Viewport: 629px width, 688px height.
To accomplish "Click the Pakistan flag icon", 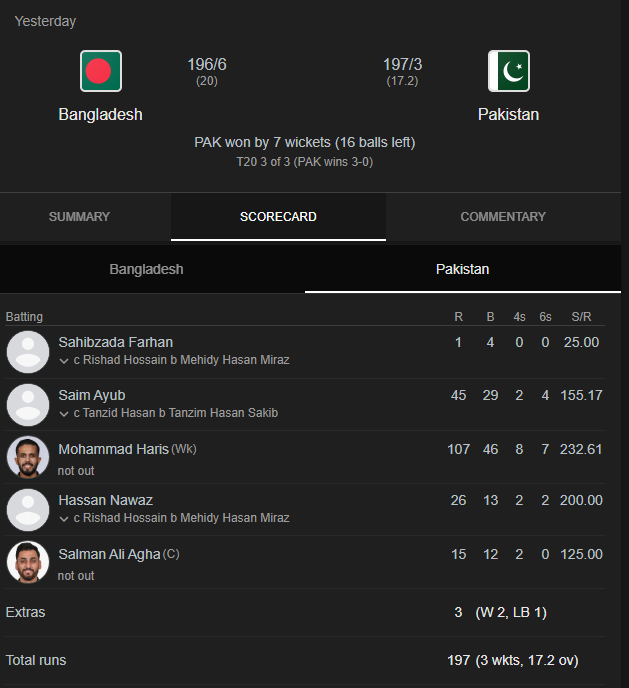I will click(x=509, y=71).
